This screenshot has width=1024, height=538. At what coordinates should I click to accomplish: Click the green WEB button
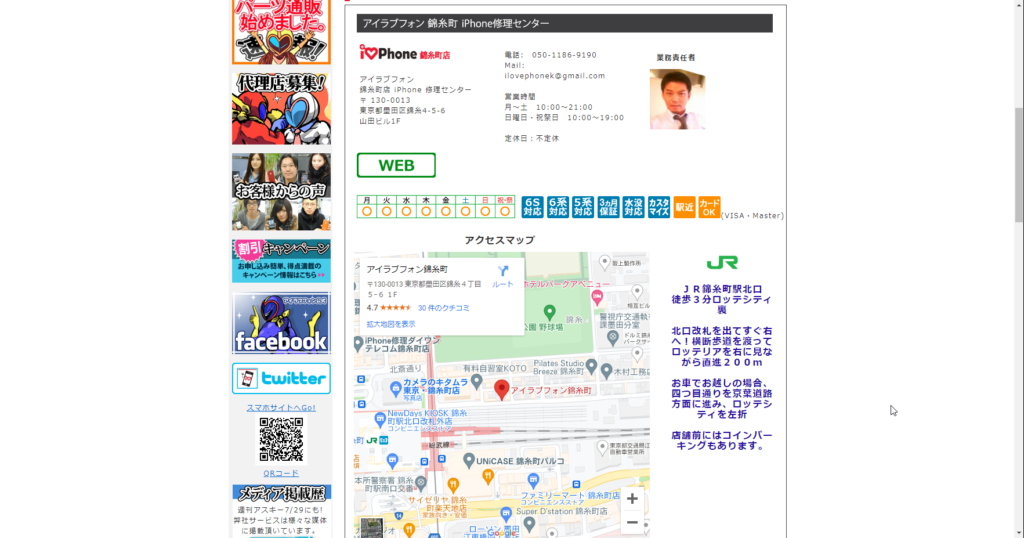[396, 165]
